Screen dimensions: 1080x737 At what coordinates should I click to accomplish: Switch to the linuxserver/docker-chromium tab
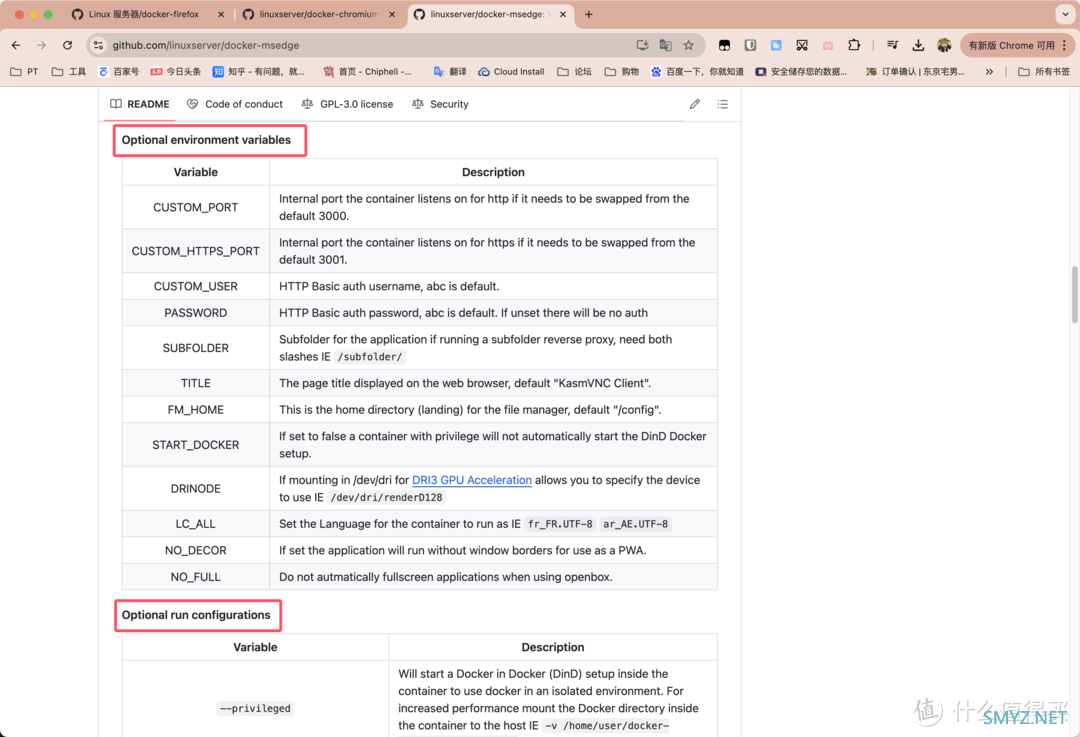click(x=318, y=14)
